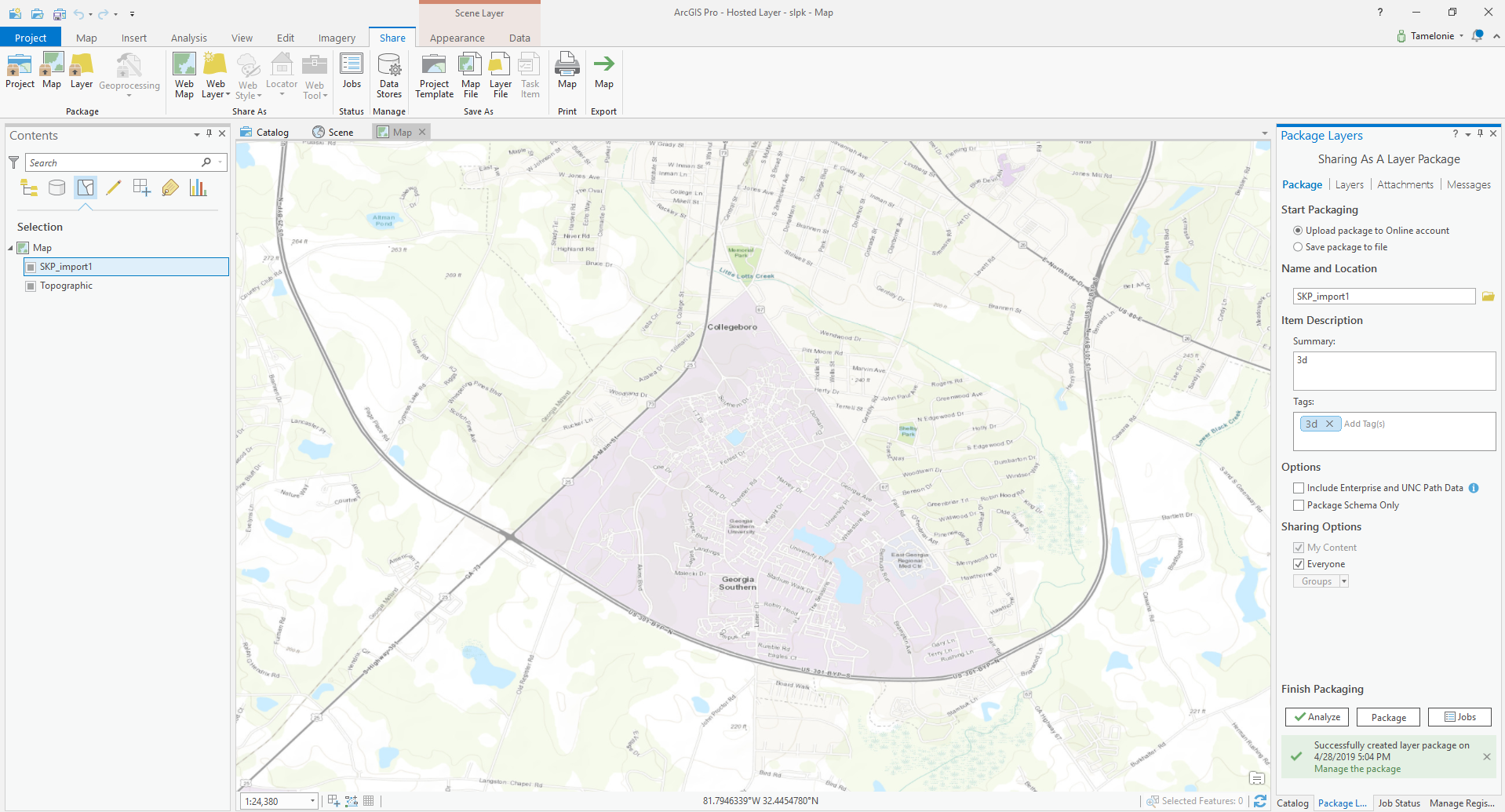This screenshot has height=812, width=1505.
Task: Click Manage the package link
Action: click(1357, 769)
